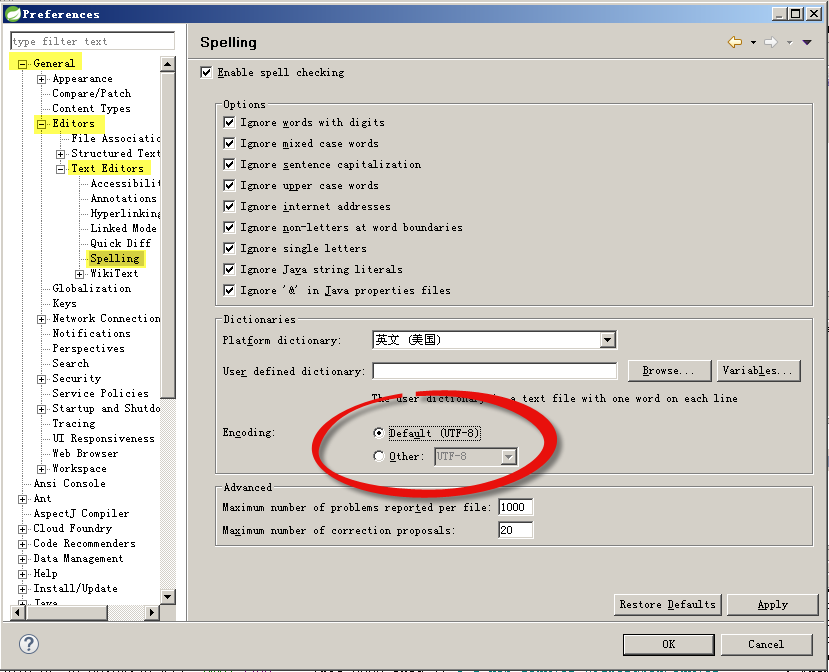Expand the Network Connections node

click(x=42, y=319)
